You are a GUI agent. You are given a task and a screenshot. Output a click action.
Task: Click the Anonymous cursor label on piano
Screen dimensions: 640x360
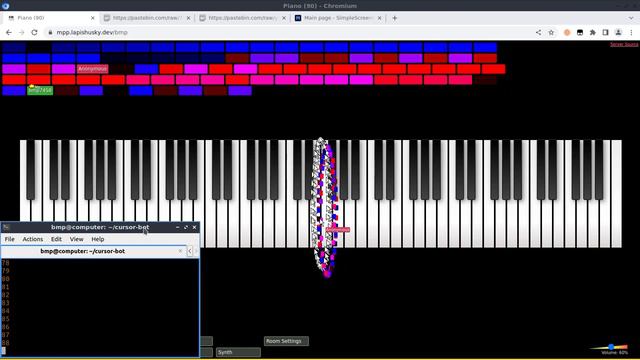pos(338,230)
